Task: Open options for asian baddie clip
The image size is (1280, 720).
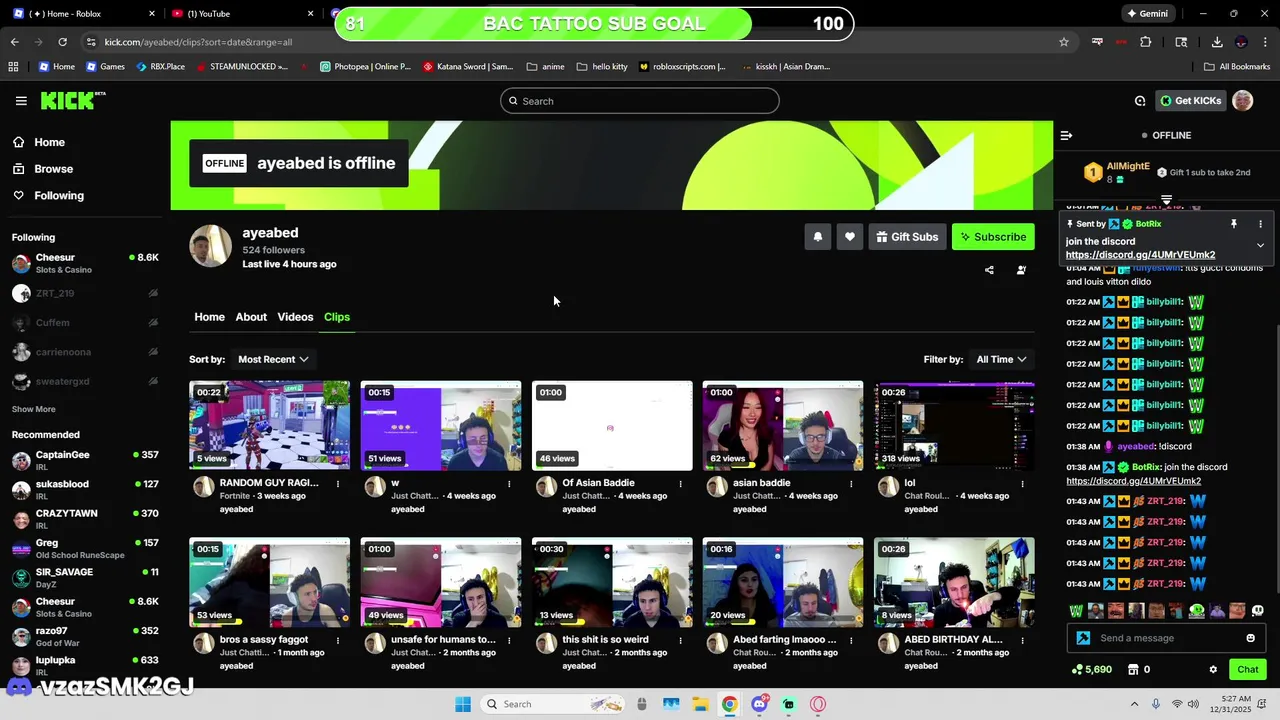Action: 851,484
